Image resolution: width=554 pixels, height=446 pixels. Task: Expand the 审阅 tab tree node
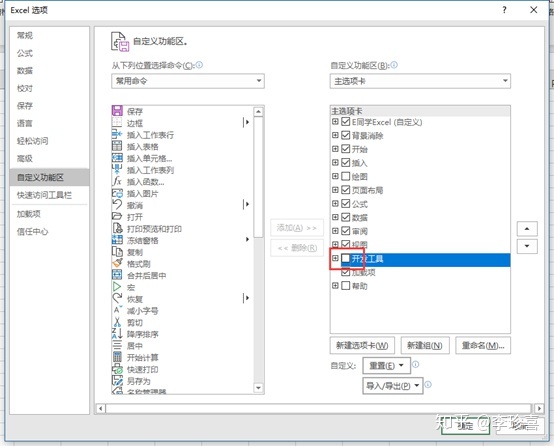(335, 231)
